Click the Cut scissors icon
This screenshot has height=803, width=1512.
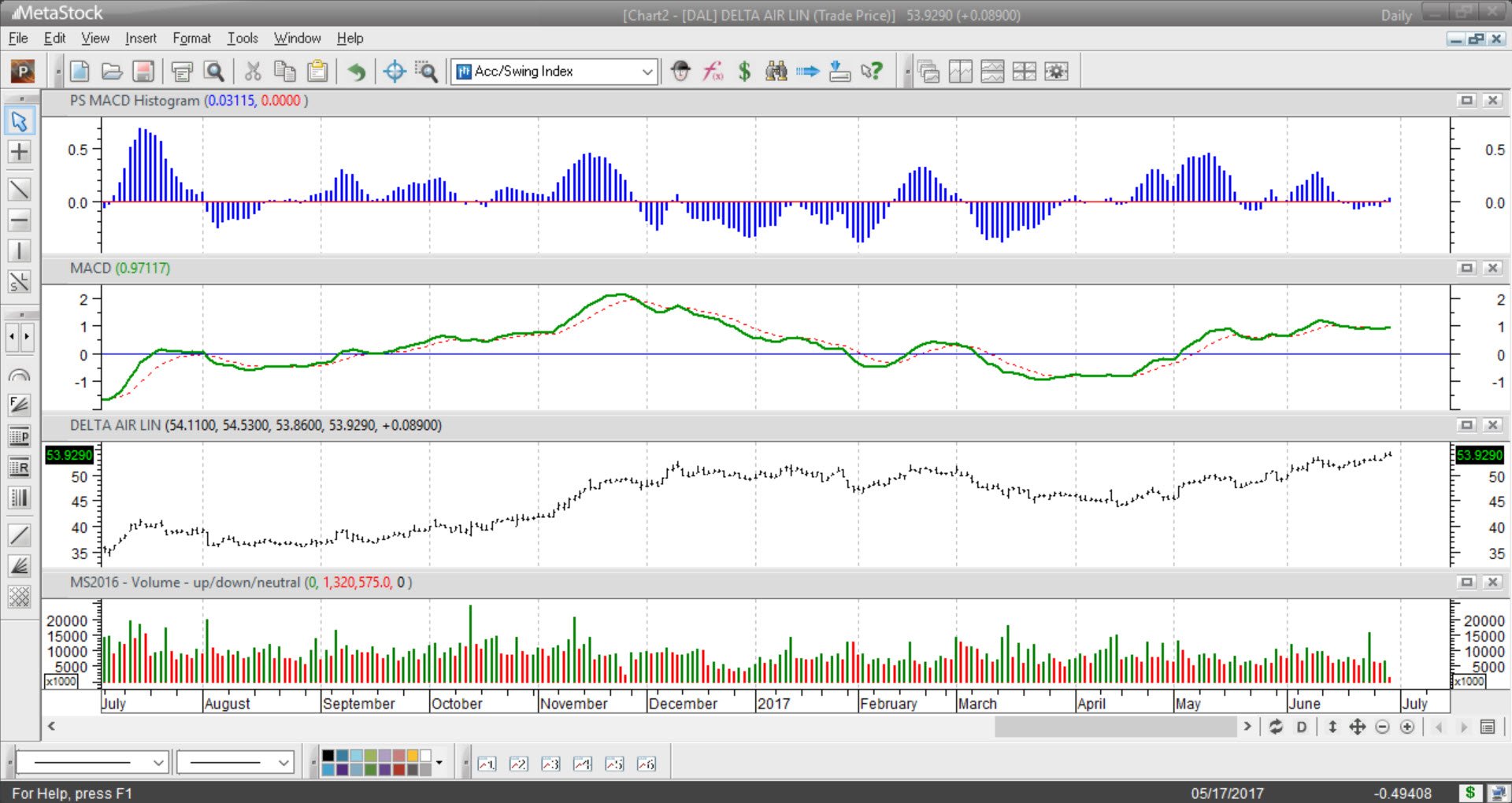coord(253,72)
